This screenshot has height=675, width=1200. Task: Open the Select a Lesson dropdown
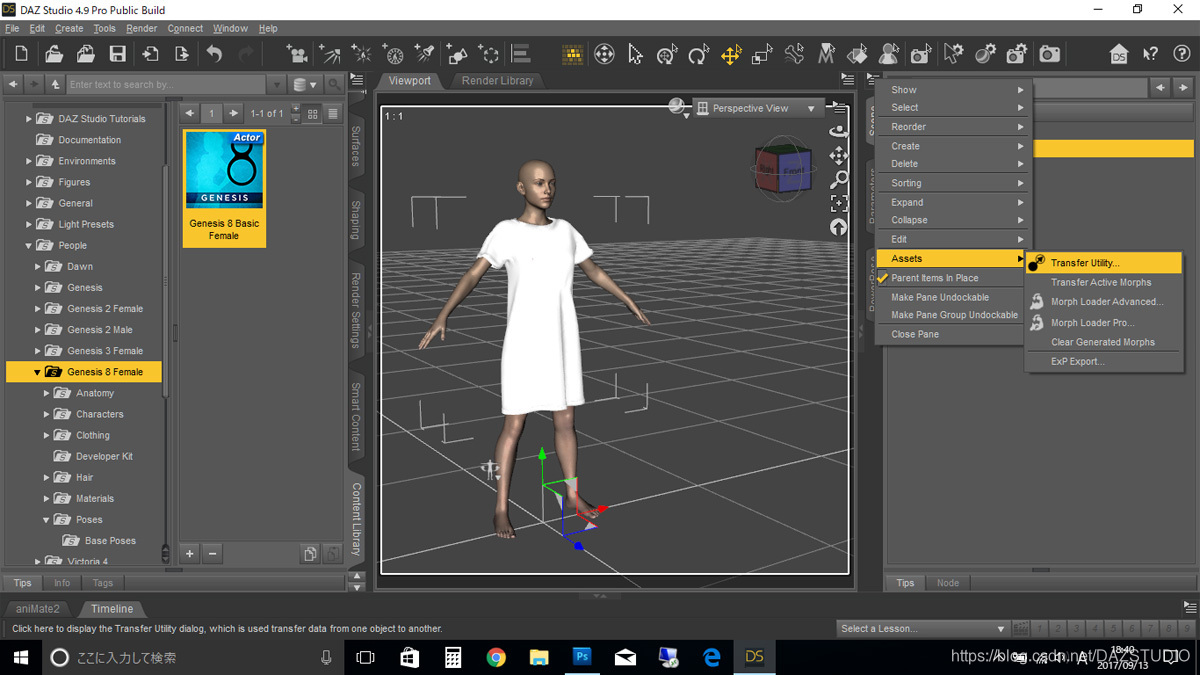(x=922, y=629)
